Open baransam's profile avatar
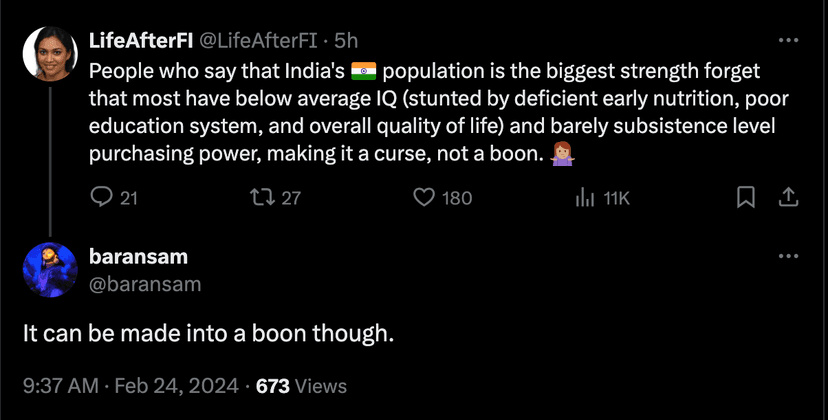 50,270
